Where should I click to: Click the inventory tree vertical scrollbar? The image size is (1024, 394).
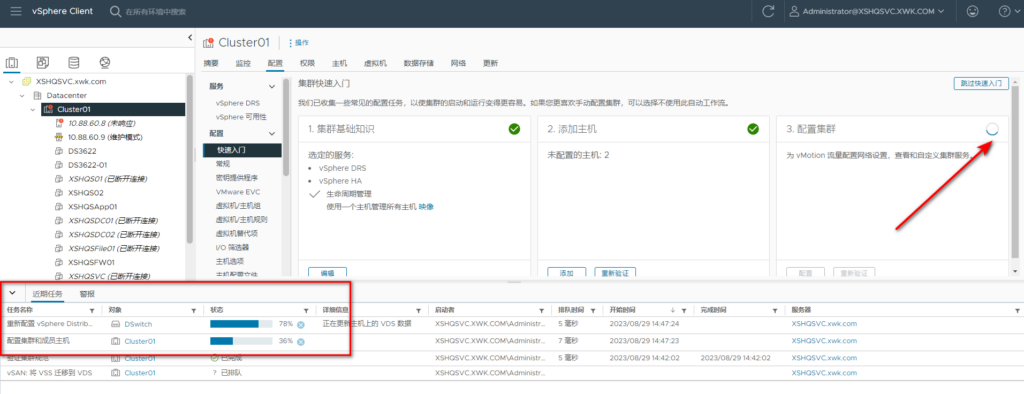[189, 159]
